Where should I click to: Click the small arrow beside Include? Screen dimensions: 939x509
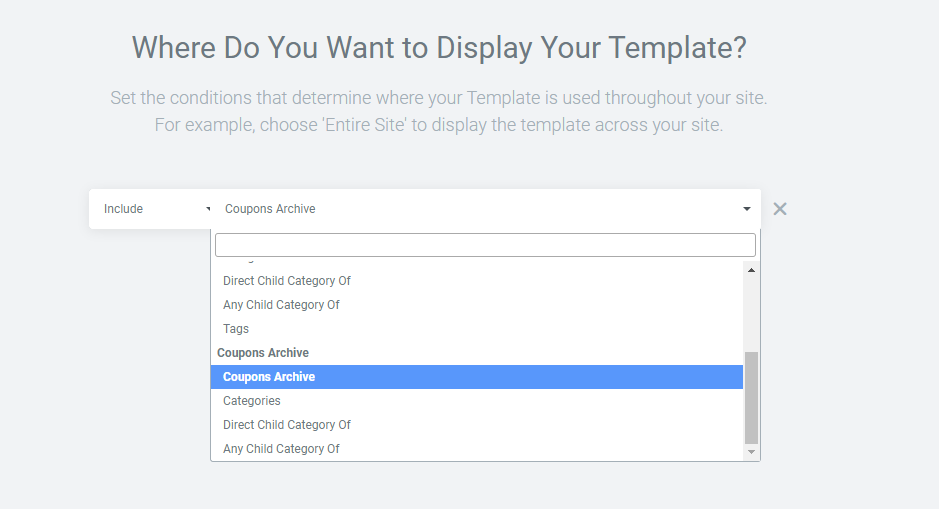click(208, 209)
